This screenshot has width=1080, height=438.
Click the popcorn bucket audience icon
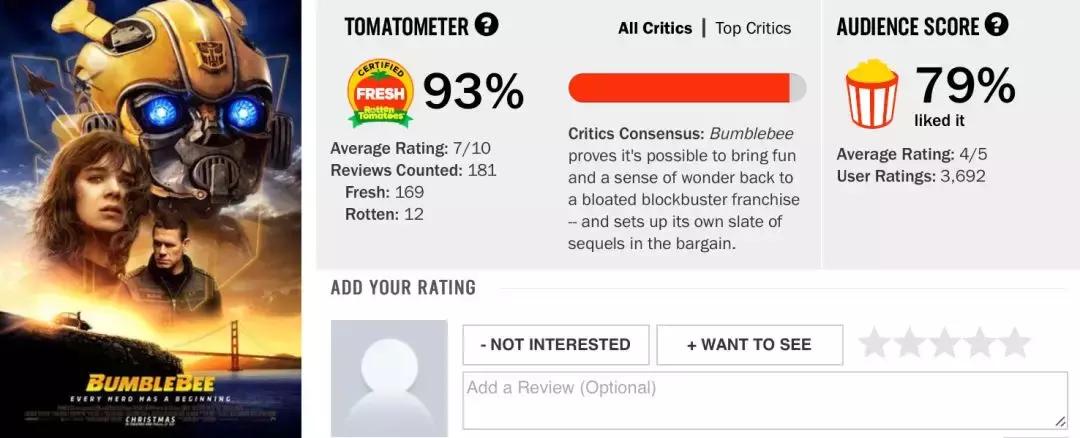pyautogui.click(x=869, y=91)
